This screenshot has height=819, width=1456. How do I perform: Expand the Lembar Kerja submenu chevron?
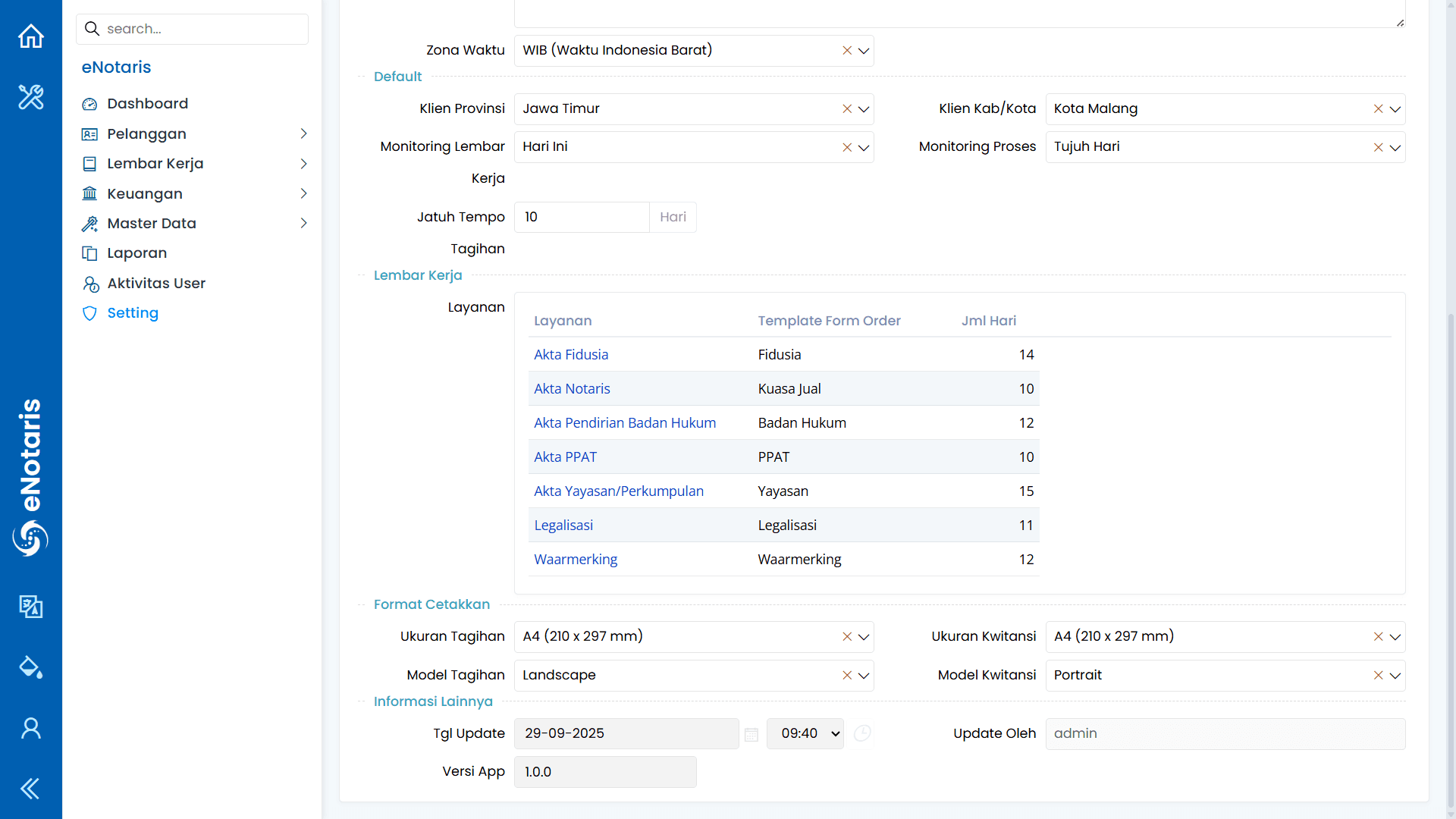303,164
